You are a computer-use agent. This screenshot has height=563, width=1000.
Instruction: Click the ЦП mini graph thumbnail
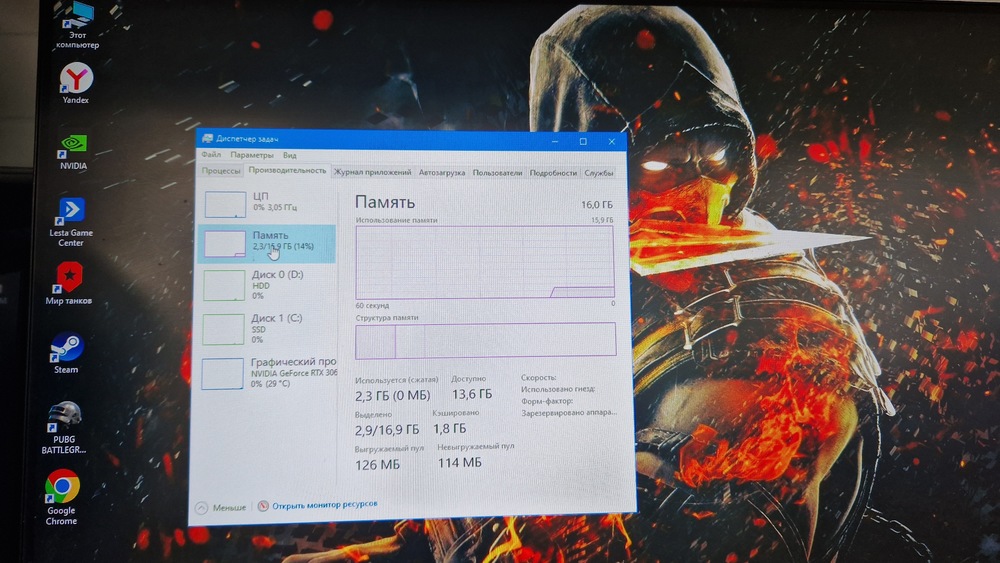click(225, 205)
